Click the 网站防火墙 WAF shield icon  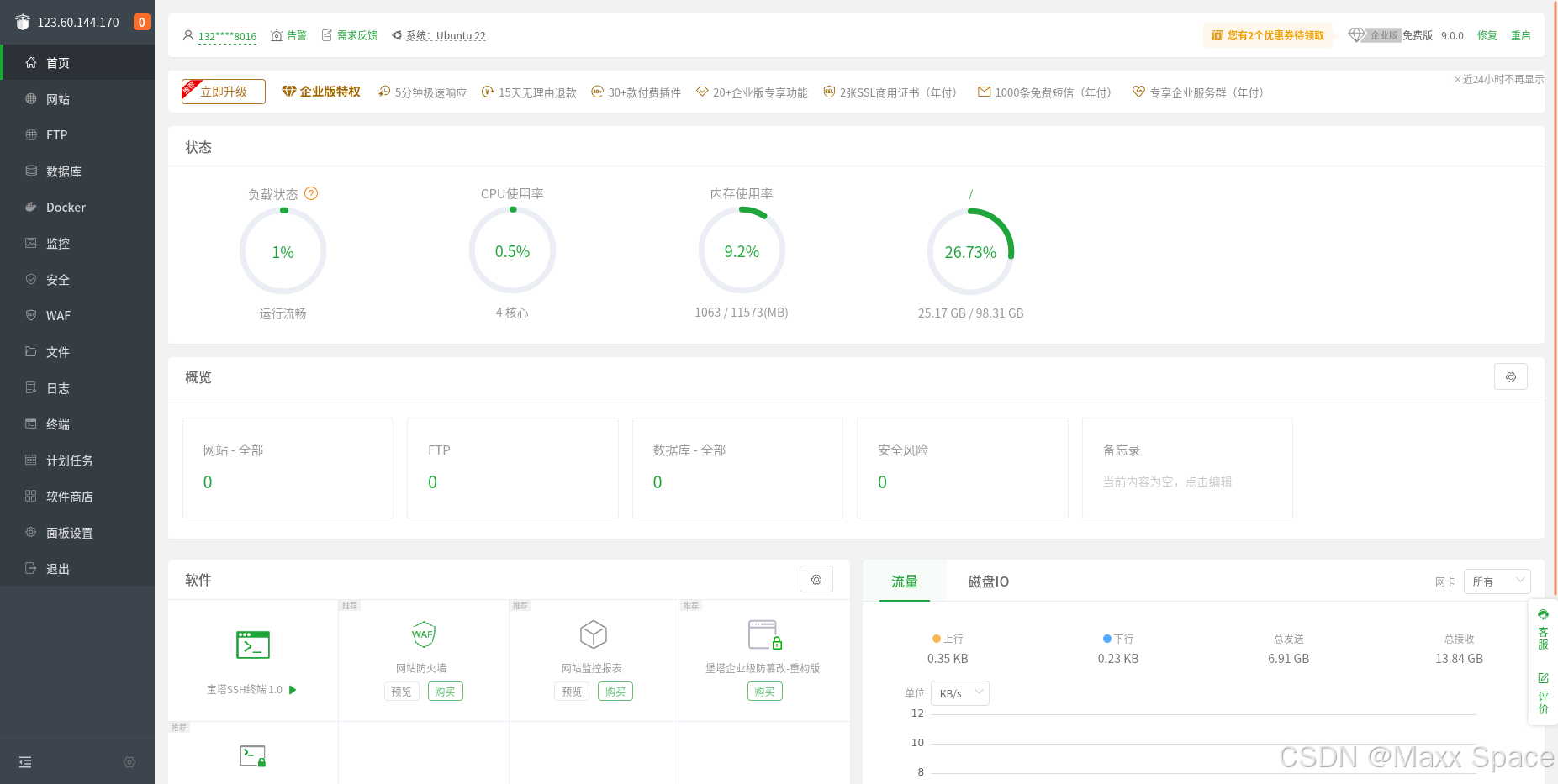pyautogui.click(x=423, y=634)
